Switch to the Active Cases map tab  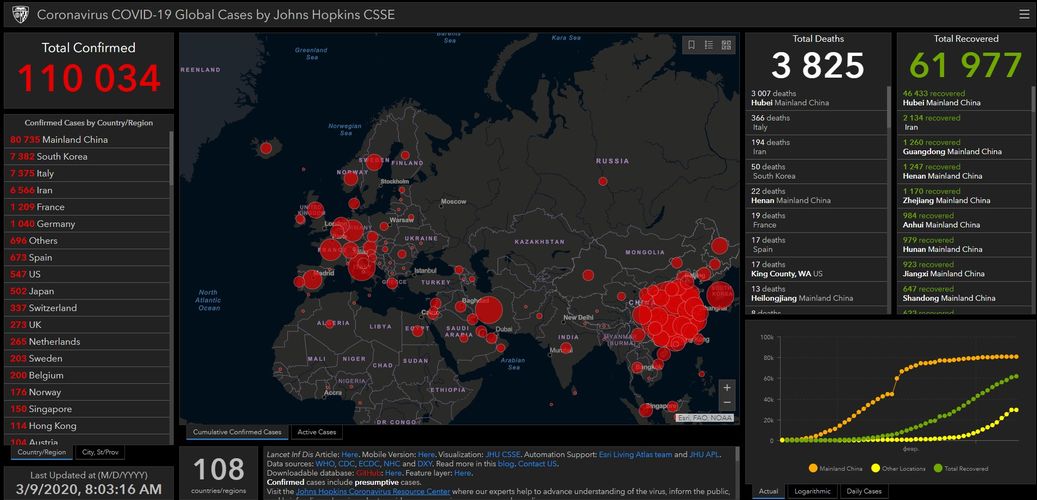[x=316, y=432]
